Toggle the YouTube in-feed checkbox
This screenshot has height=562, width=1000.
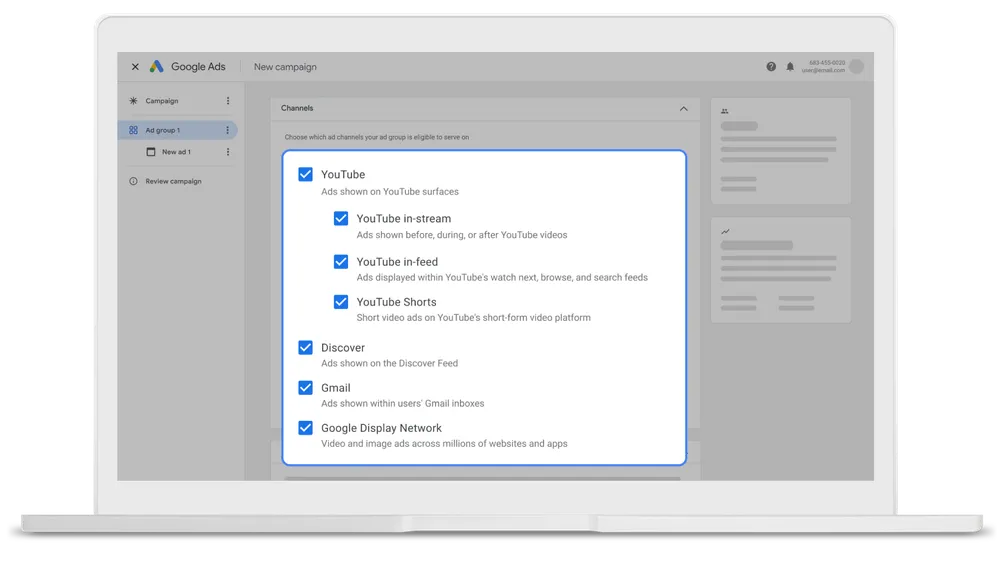tap(341, 262)
